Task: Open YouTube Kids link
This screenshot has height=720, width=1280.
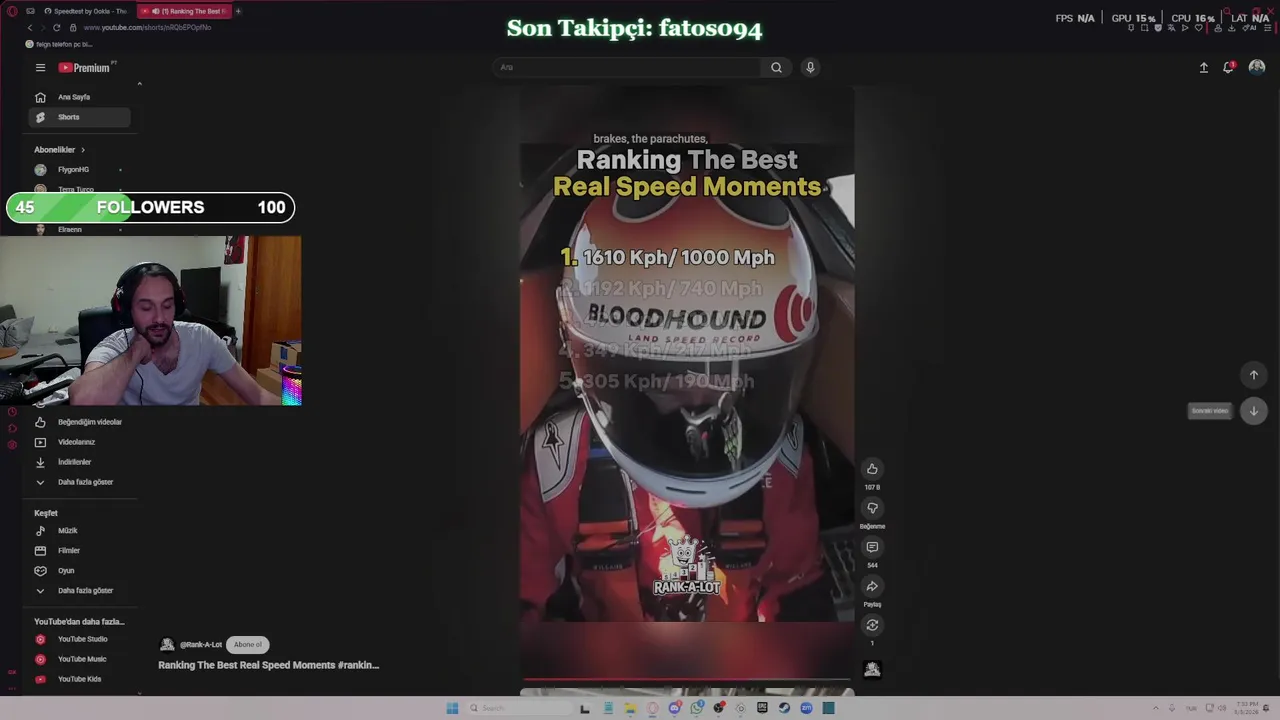Action: coord(80,679)
